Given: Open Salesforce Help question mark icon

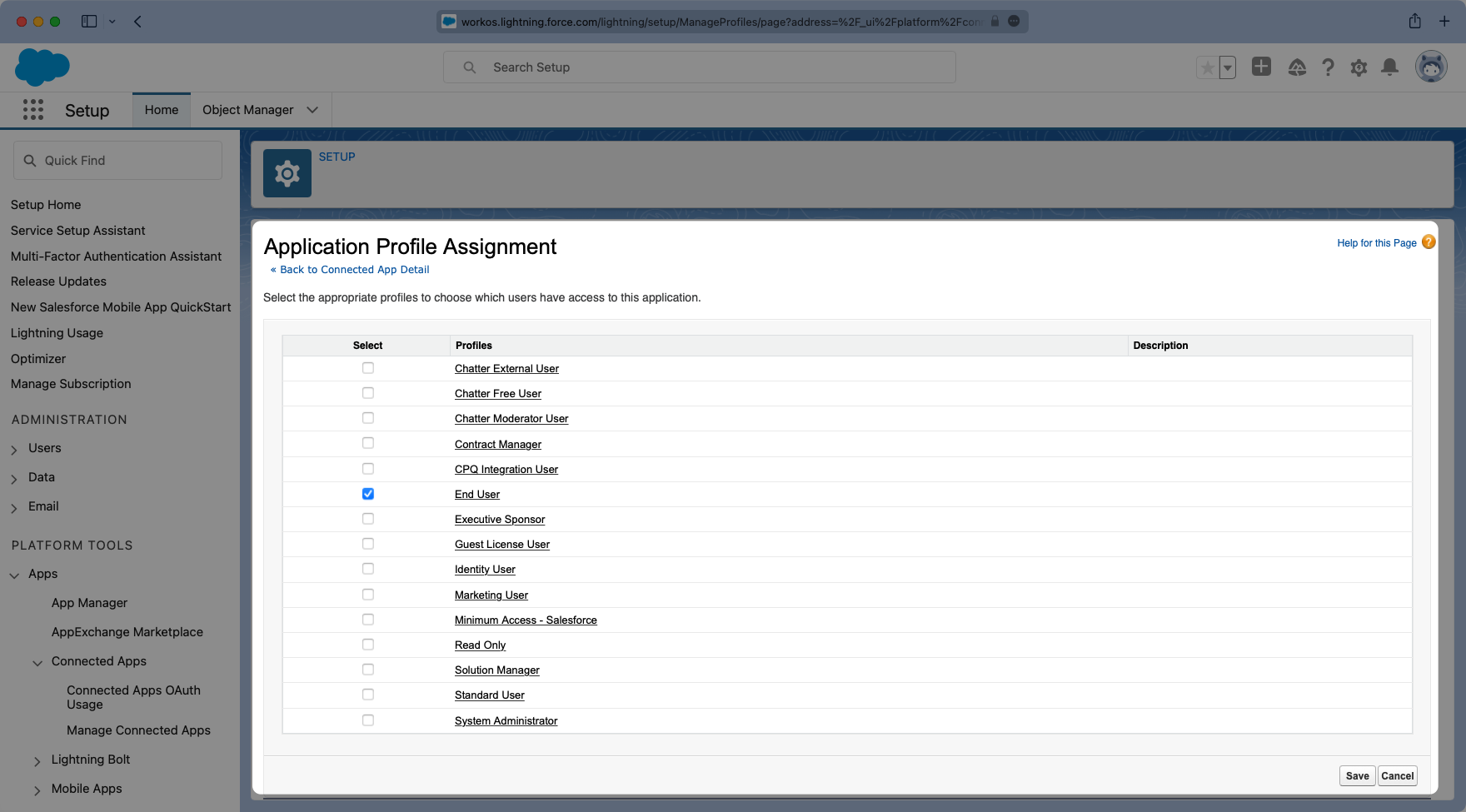Looking at the screenshot, I should pos(1328,67).
